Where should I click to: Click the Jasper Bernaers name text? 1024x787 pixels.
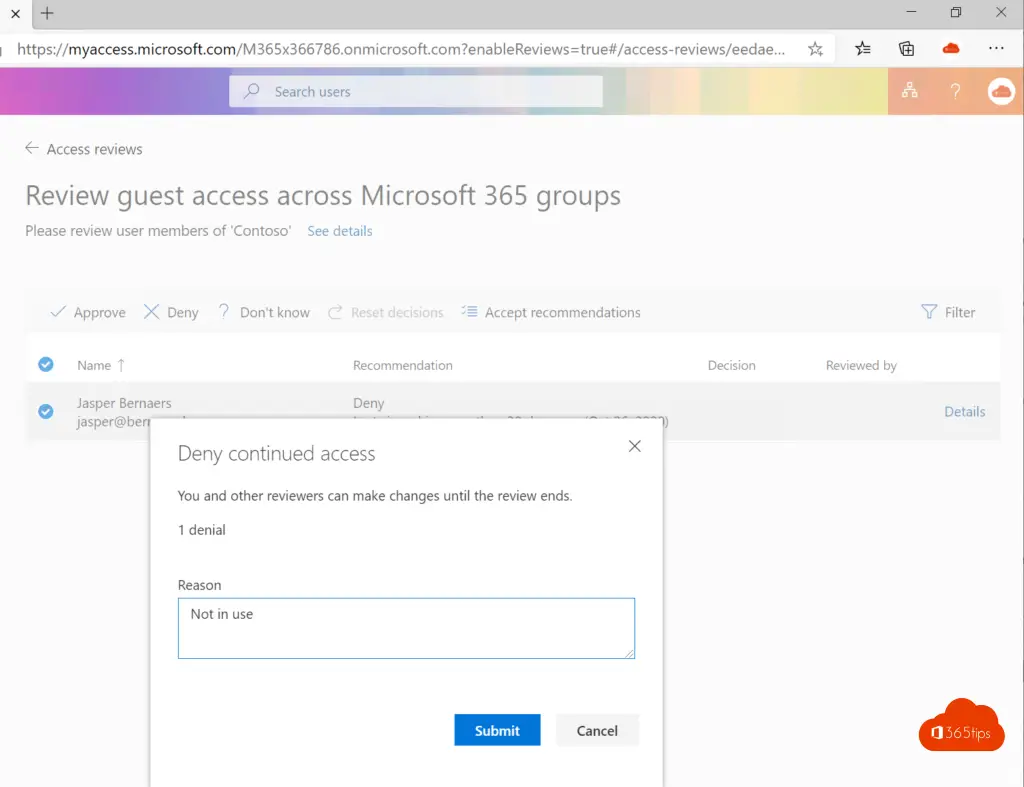124,403
